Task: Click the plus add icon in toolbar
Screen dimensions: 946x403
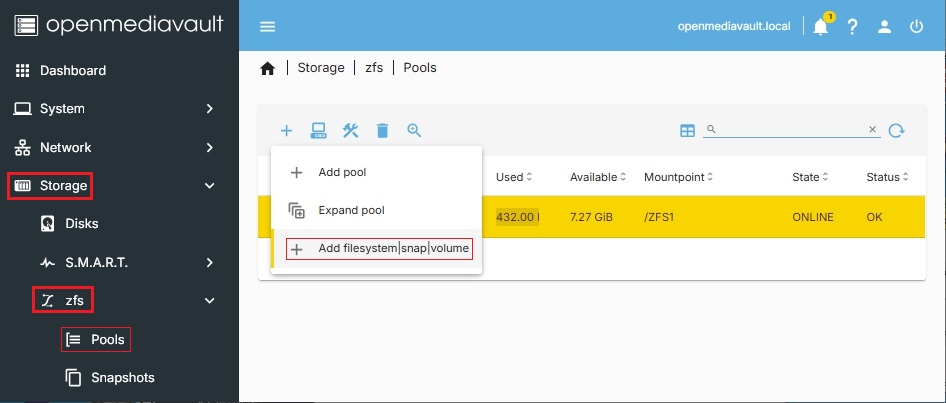Action: 286,130
